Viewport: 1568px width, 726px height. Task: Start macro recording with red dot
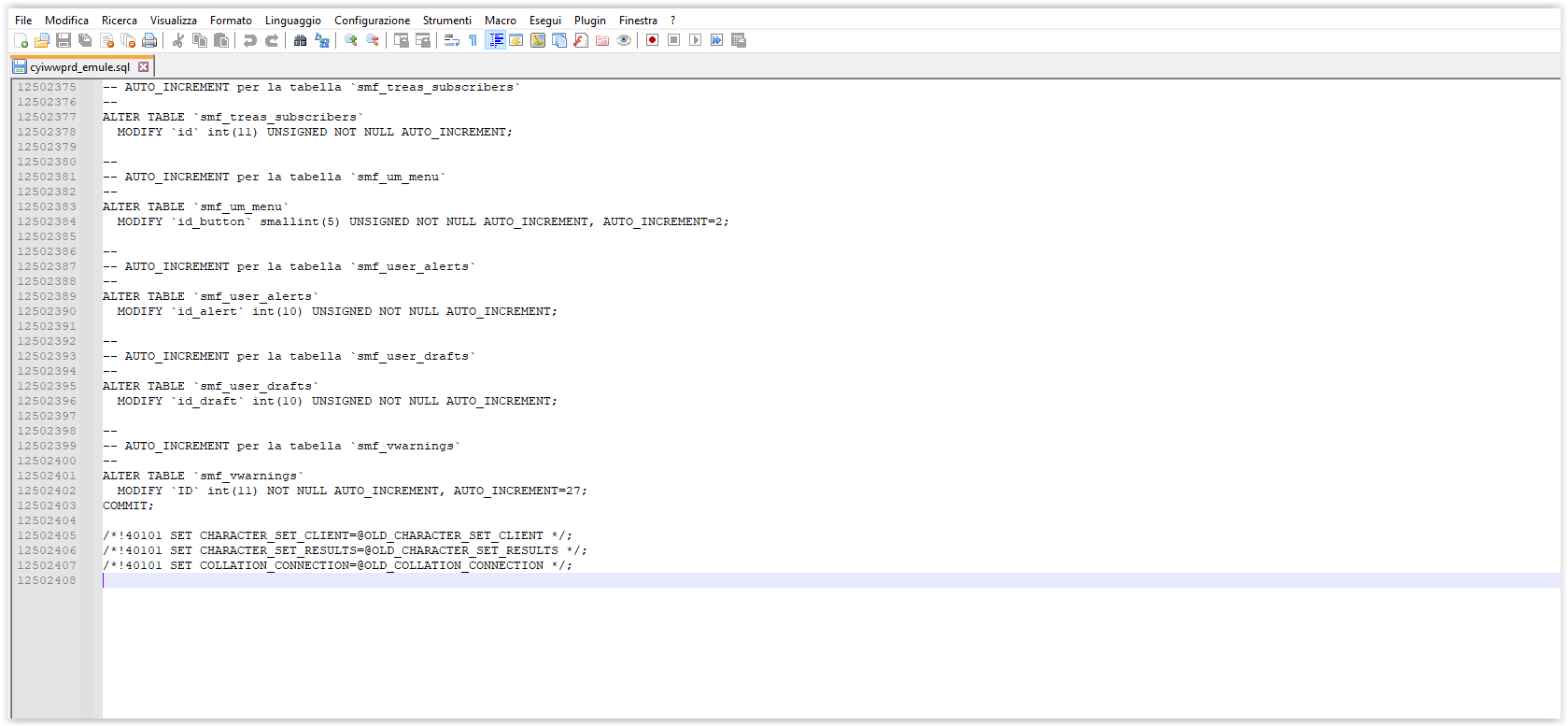(x=652, y=40)
